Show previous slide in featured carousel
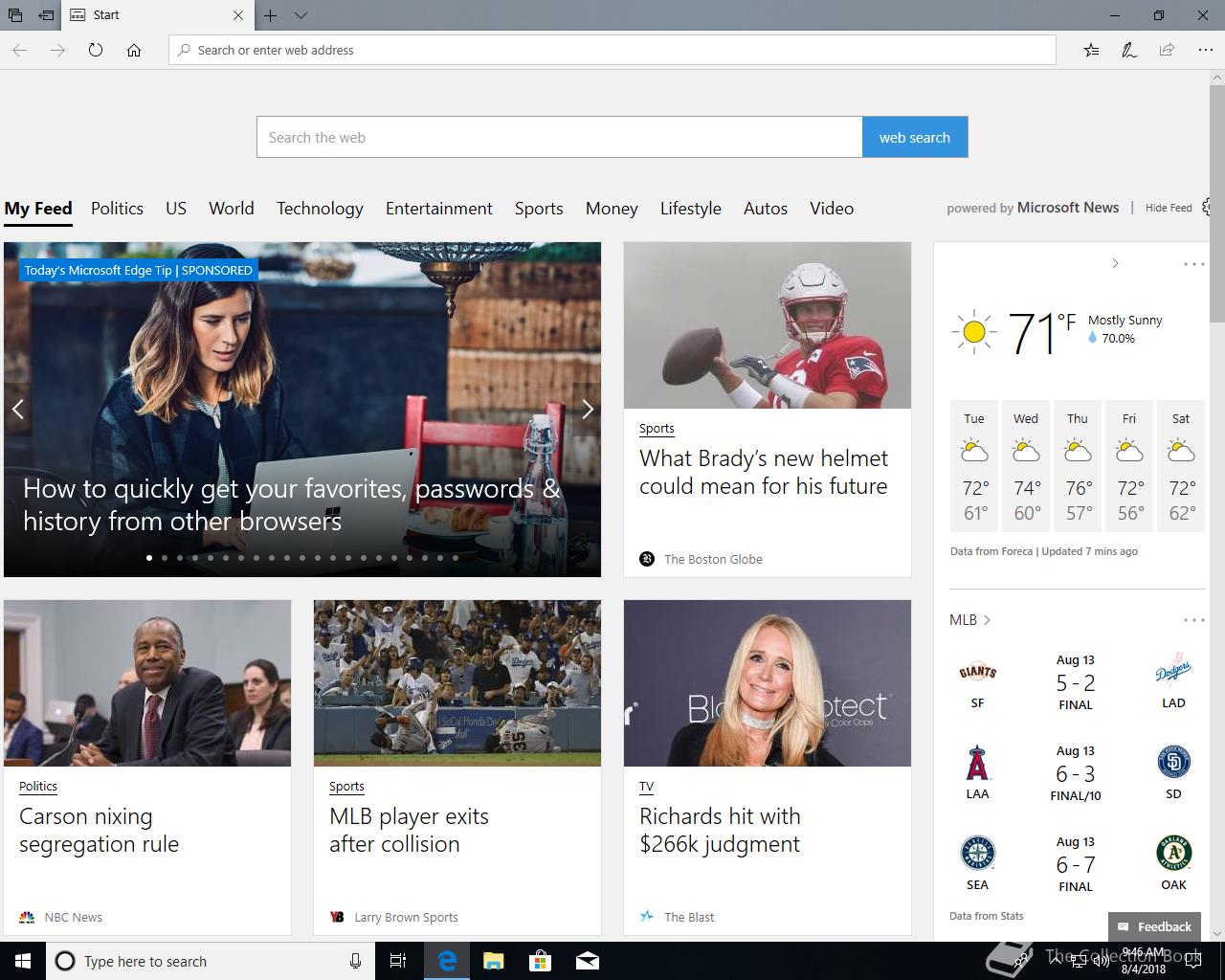This screenshot has width=1225, height=980. [x=17, y=410]
